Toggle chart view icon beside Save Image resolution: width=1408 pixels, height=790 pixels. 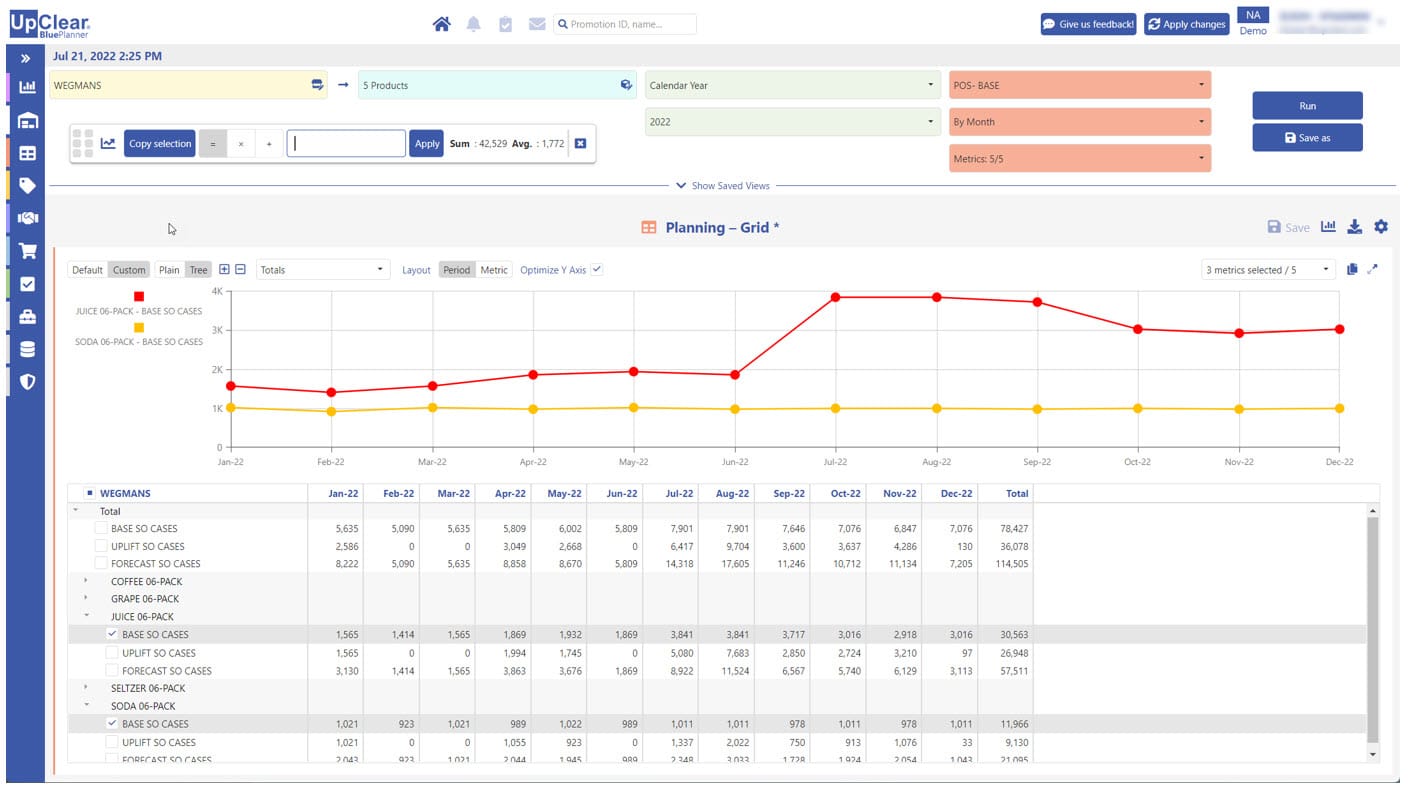pyautogui.click(x=1328, y=227)
